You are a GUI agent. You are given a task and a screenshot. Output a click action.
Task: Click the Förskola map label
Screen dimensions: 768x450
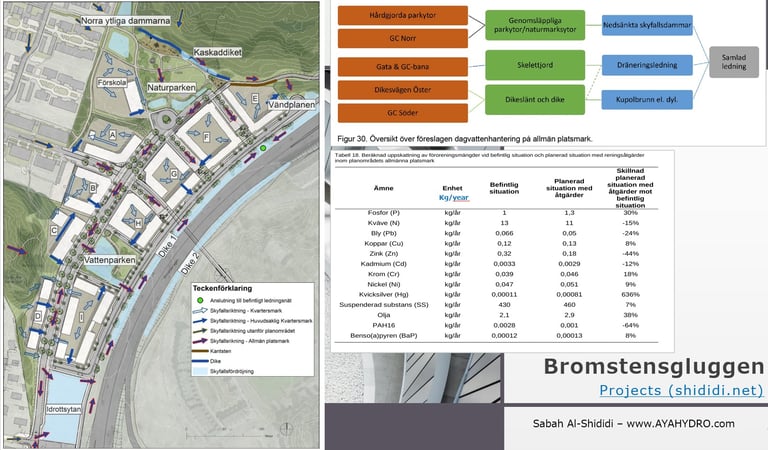112,83
